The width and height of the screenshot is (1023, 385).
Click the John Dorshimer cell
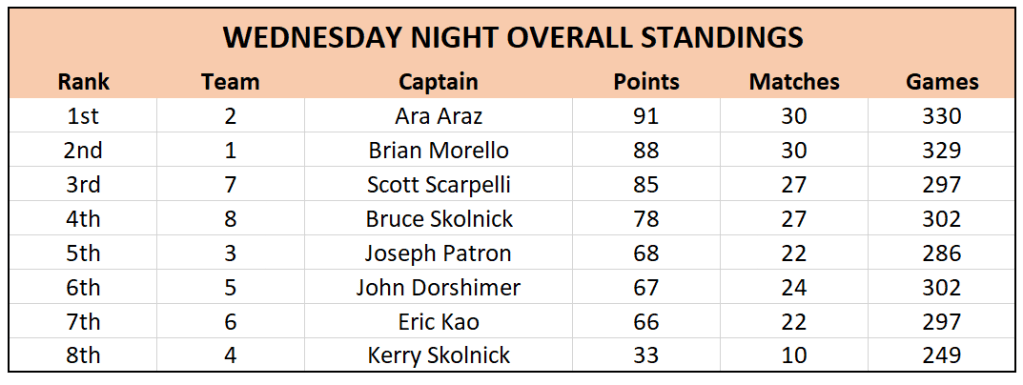coord(438,287)
